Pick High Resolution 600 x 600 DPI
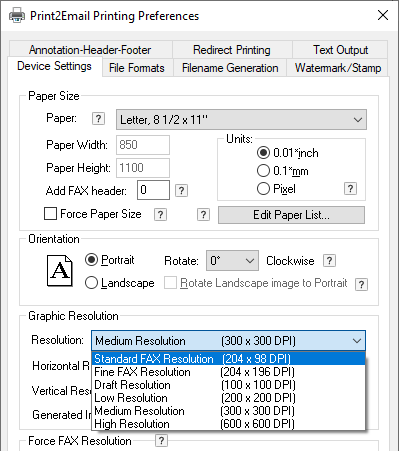This screenshot has width=399, height=451. pos(228,424)
